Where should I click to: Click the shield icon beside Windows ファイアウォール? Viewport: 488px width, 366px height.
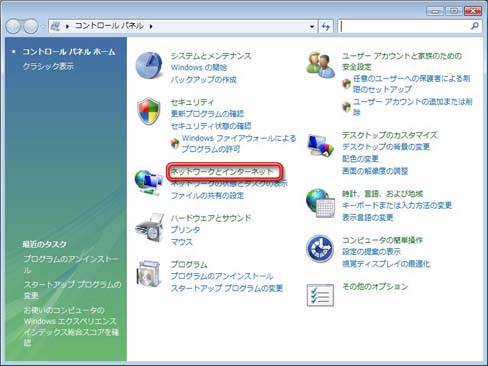175,143
